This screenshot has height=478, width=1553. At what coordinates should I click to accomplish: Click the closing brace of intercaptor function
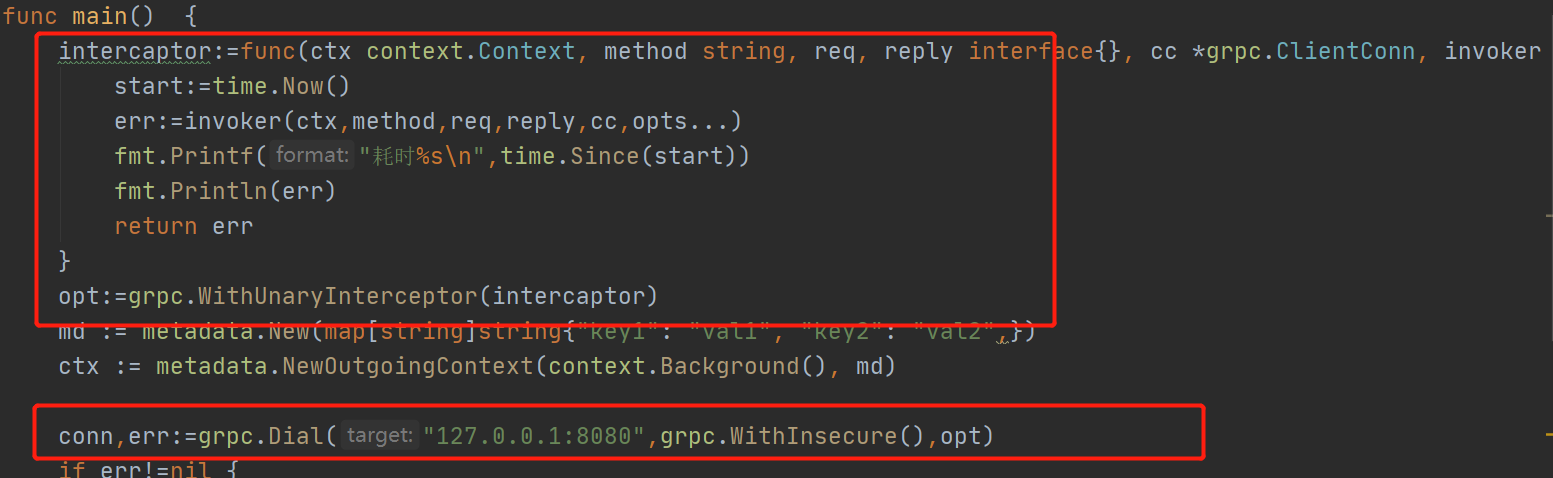coord(65,261)
